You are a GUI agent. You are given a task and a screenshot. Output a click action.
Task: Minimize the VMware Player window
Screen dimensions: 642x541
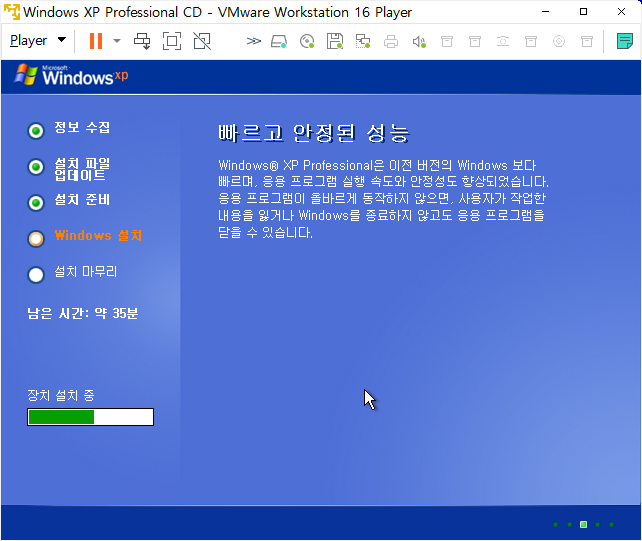[x=545, y=11]
